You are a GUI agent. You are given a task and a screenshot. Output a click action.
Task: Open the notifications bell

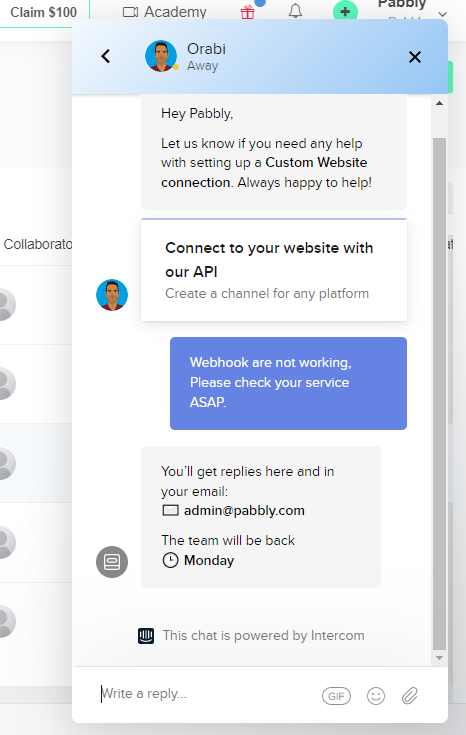pos(295,11)
